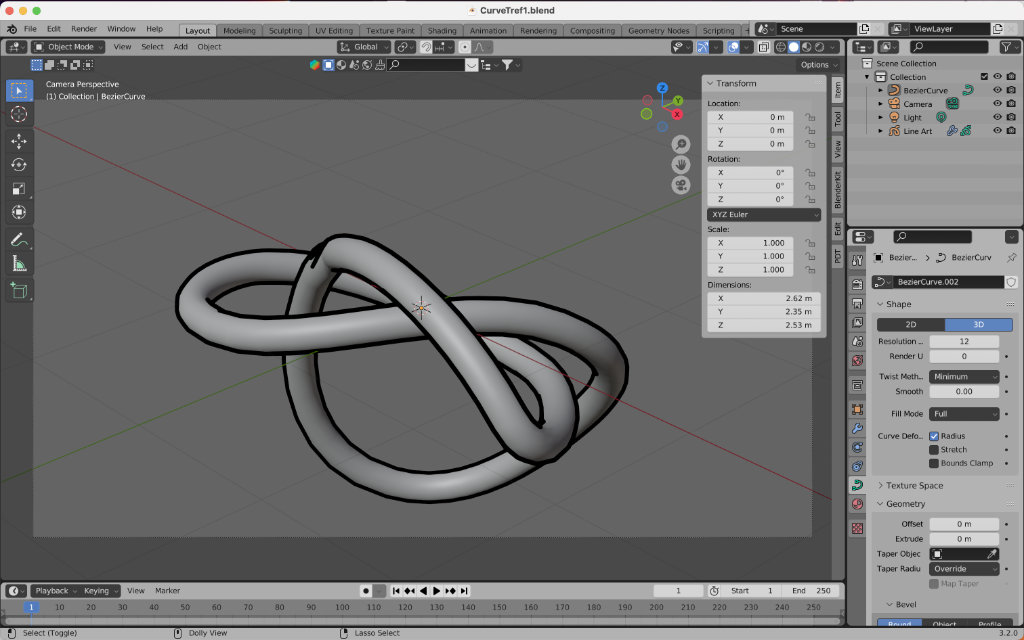Select the Move tool
Viewport: 1024px width, 640px height.
[19, 141]
